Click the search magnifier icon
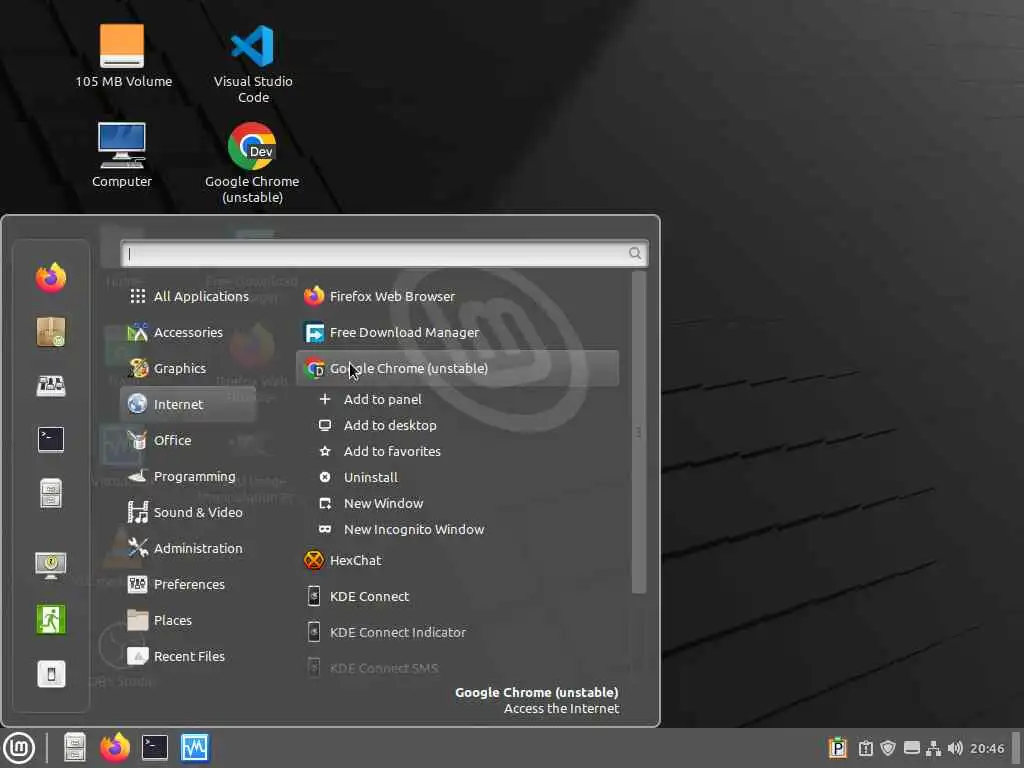 (x=635, y=253)
